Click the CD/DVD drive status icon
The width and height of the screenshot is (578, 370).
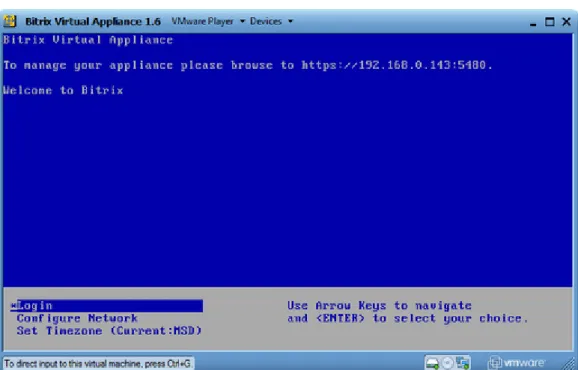447,363
